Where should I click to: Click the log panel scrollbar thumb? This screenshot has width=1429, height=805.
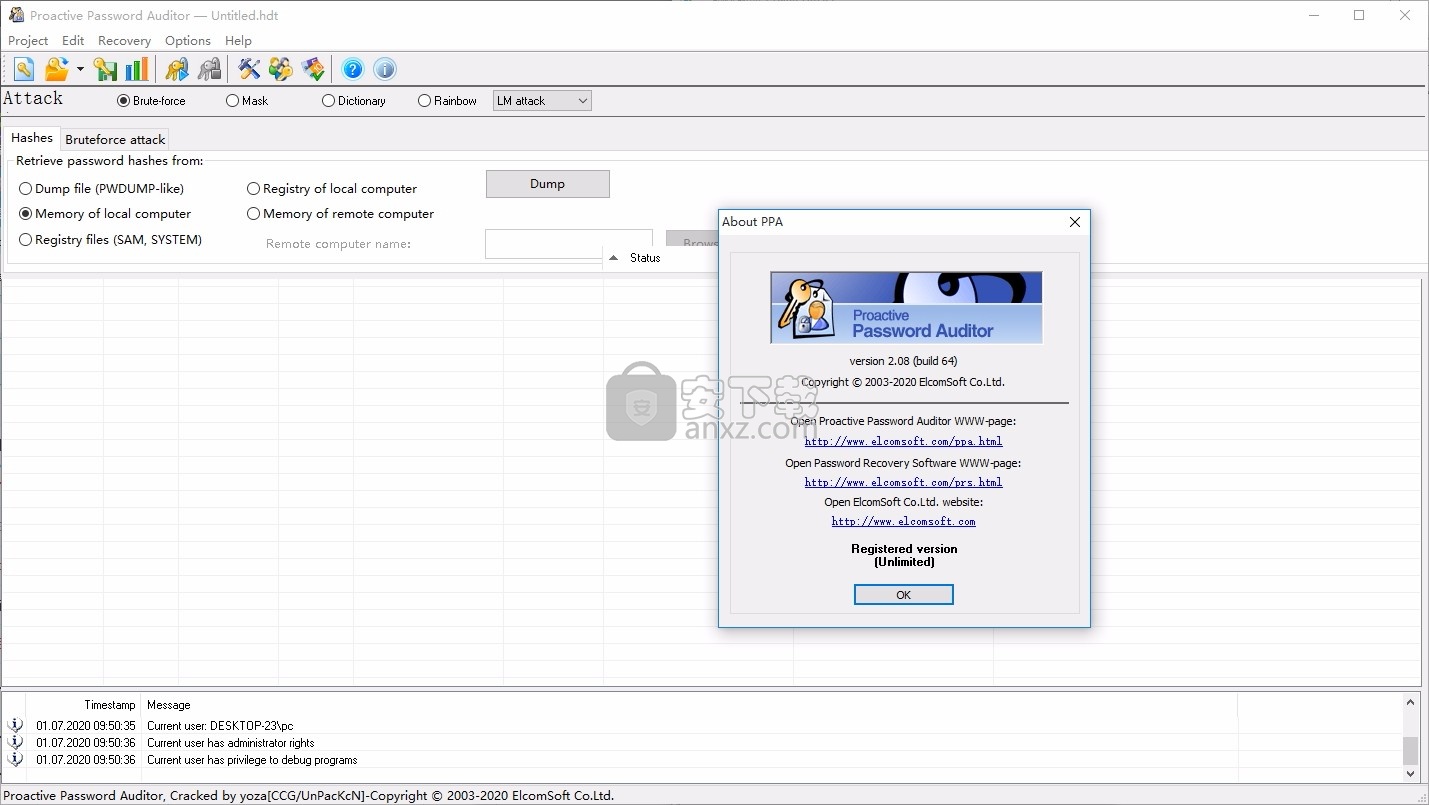tap(1411, 750)
